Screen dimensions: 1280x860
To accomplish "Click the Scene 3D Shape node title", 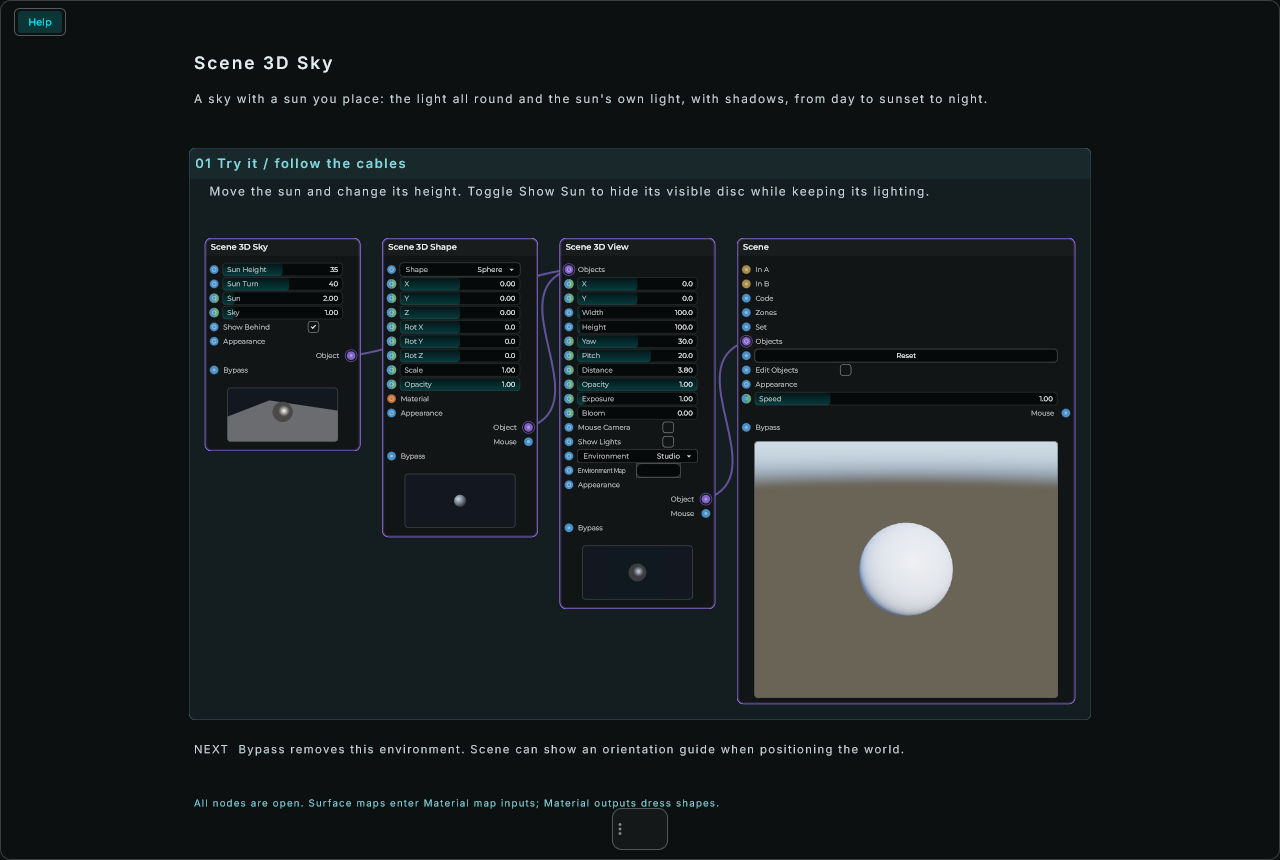I will [x=422, y=247].
